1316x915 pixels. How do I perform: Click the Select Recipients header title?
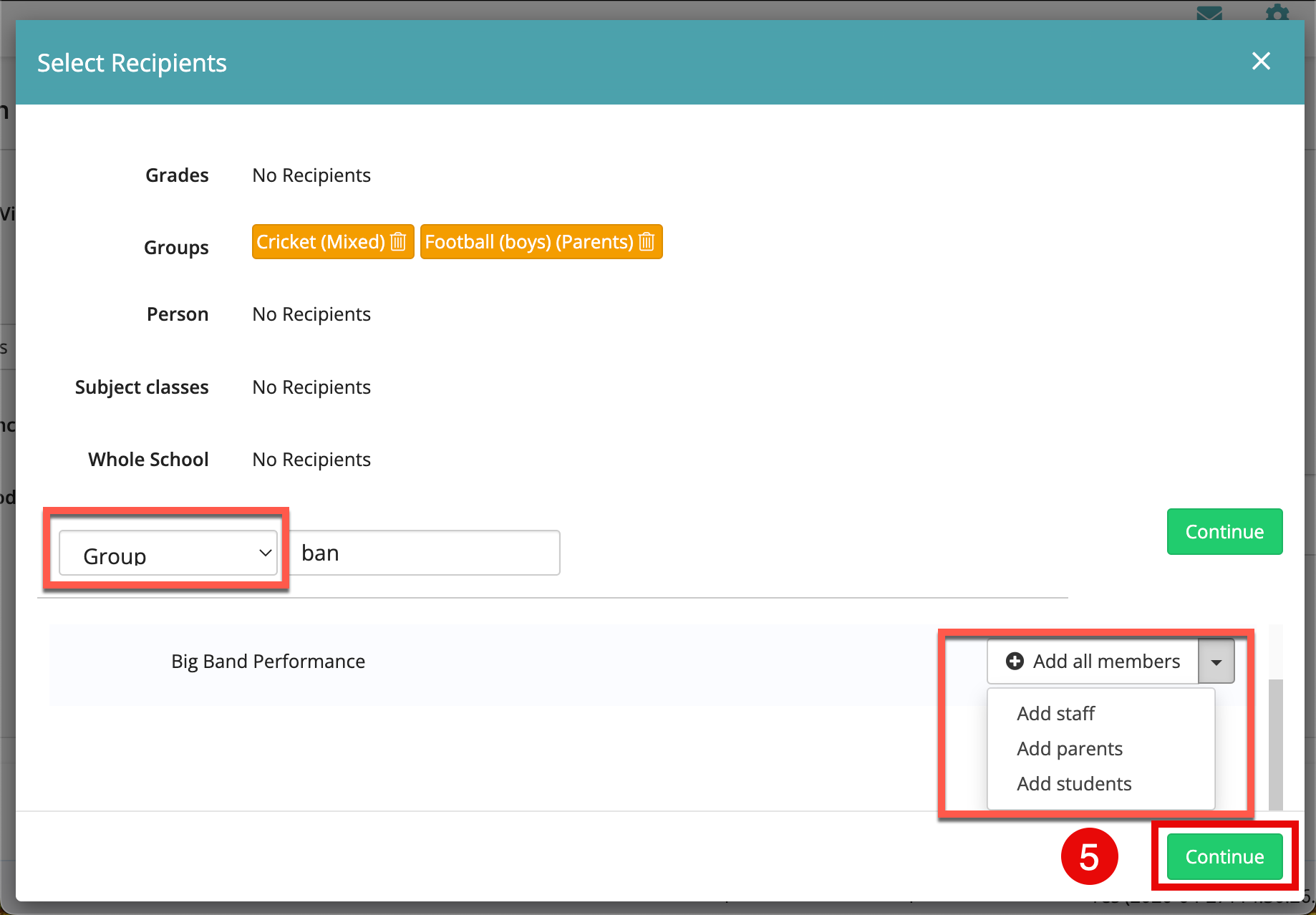pyautogui.click(x=132, y=63)
